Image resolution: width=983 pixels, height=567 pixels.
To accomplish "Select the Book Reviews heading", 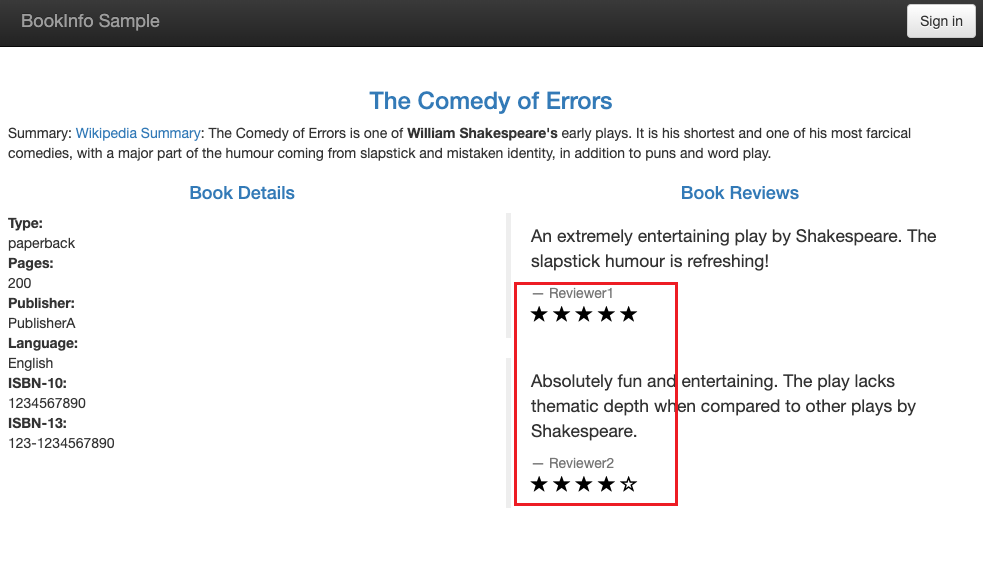I will pyautogui.click(x=740, y=193).
